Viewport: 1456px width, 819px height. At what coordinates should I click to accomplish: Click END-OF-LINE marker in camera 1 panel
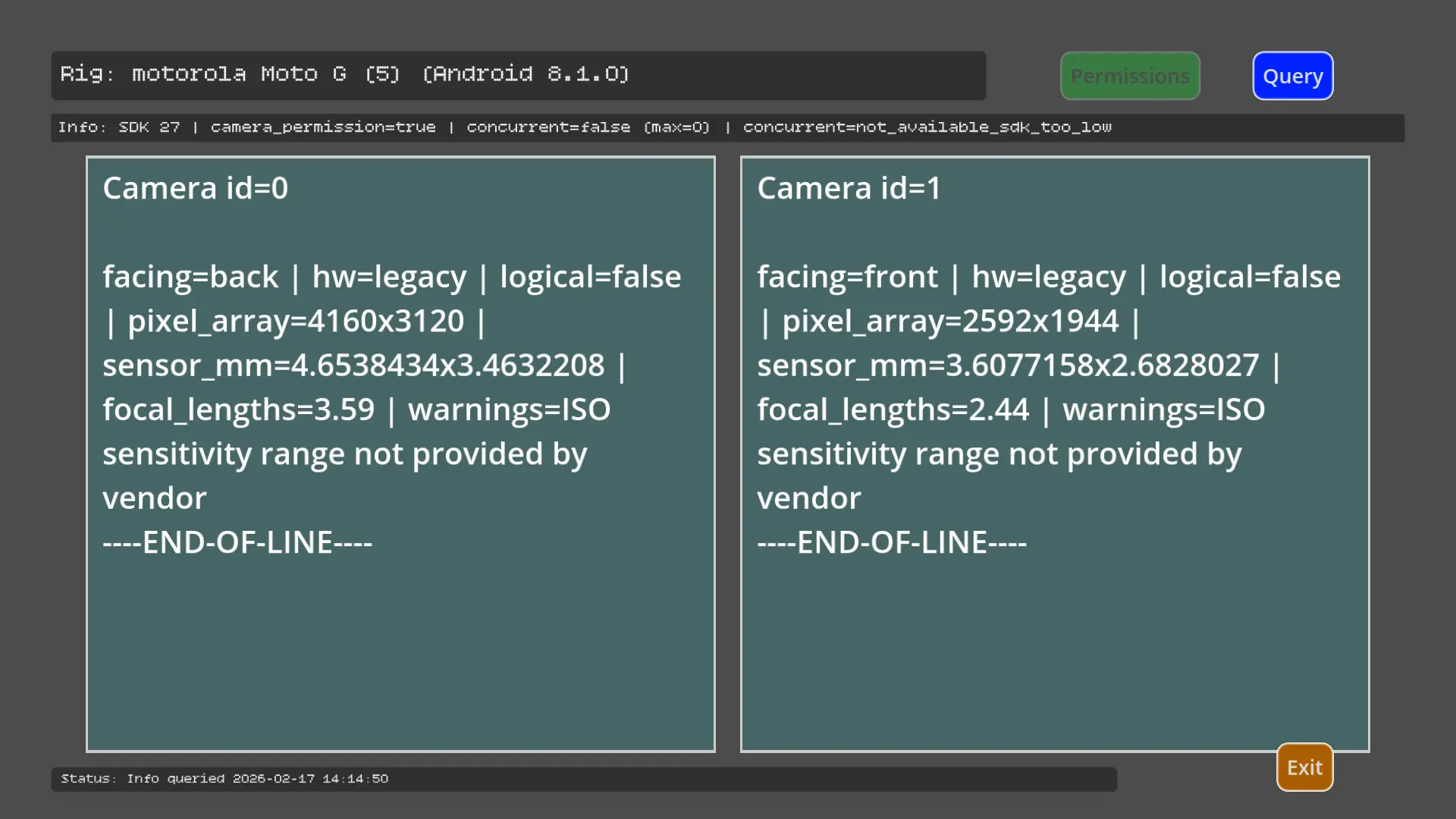point(892,543)
